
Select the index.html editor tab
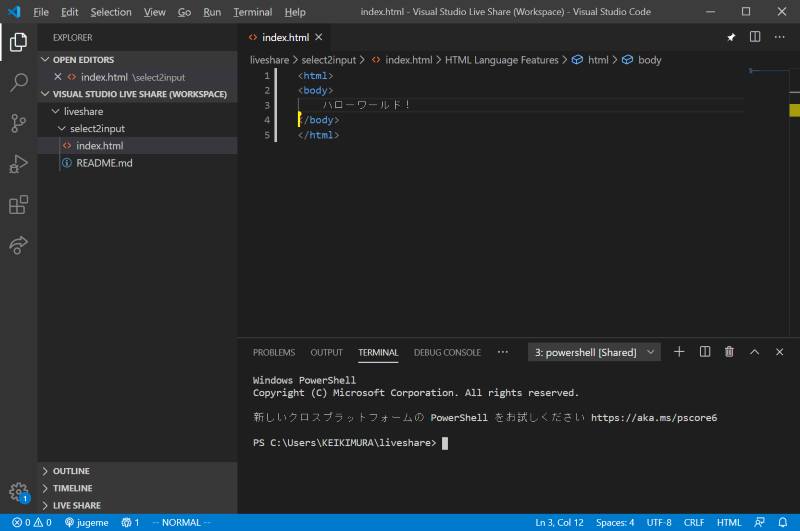(x=285, y=37)
